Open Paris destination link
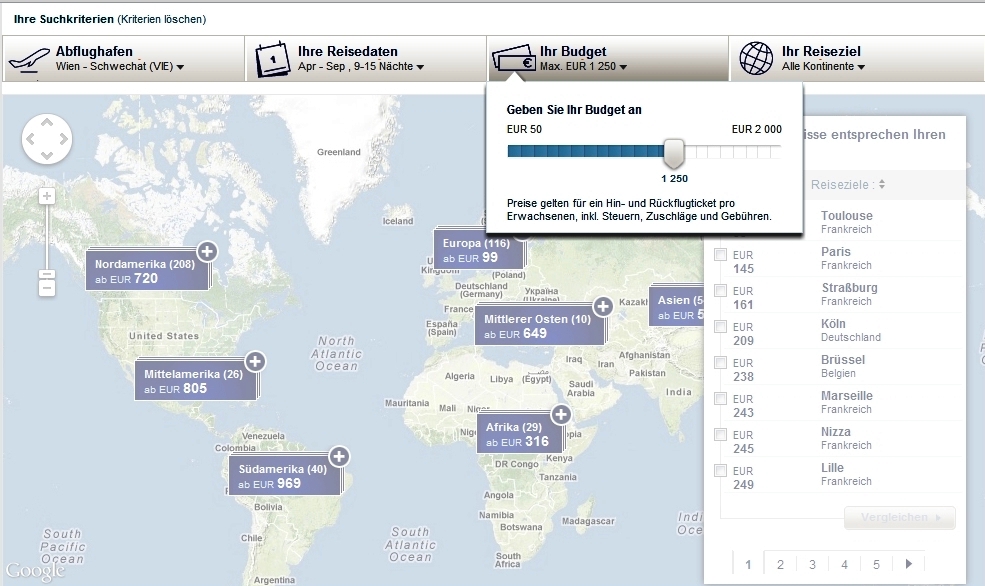The width and height of the screenshot is (985, 586). (x=835, y=252)
